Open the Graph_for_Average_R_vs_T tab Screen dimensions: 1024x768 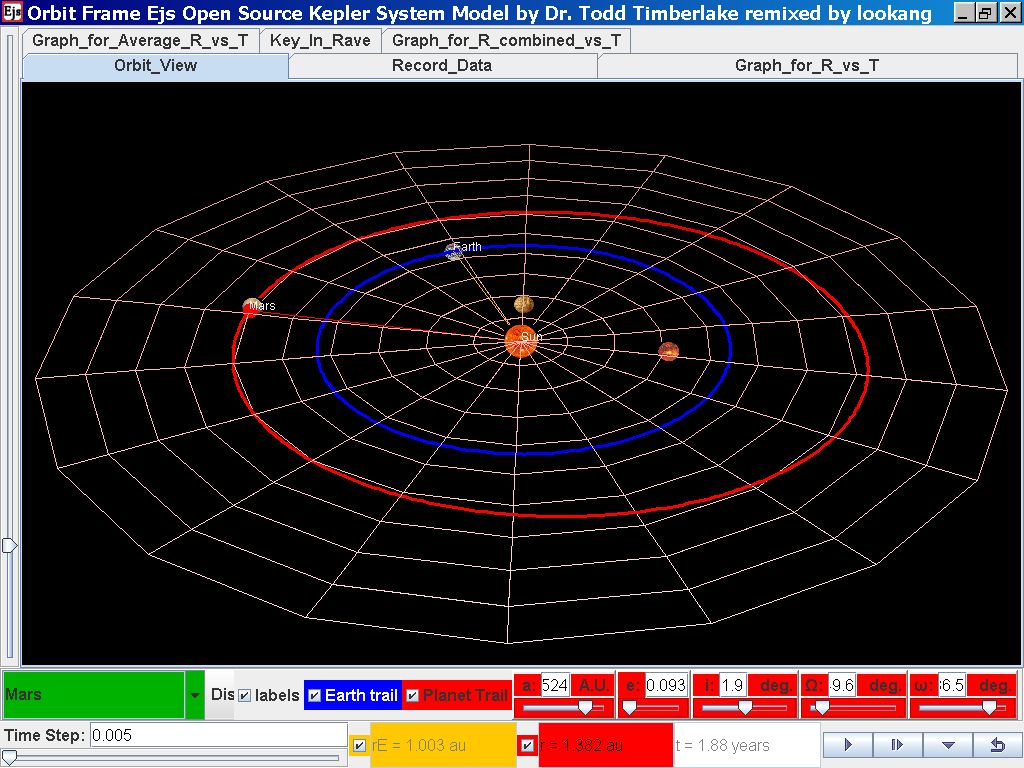(140, 41)
